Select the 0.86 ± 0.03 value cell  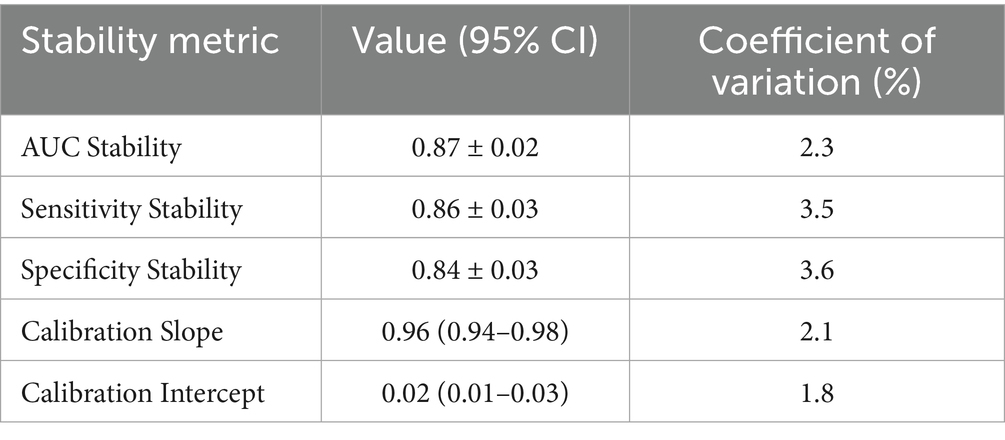(x=474, y=209)
